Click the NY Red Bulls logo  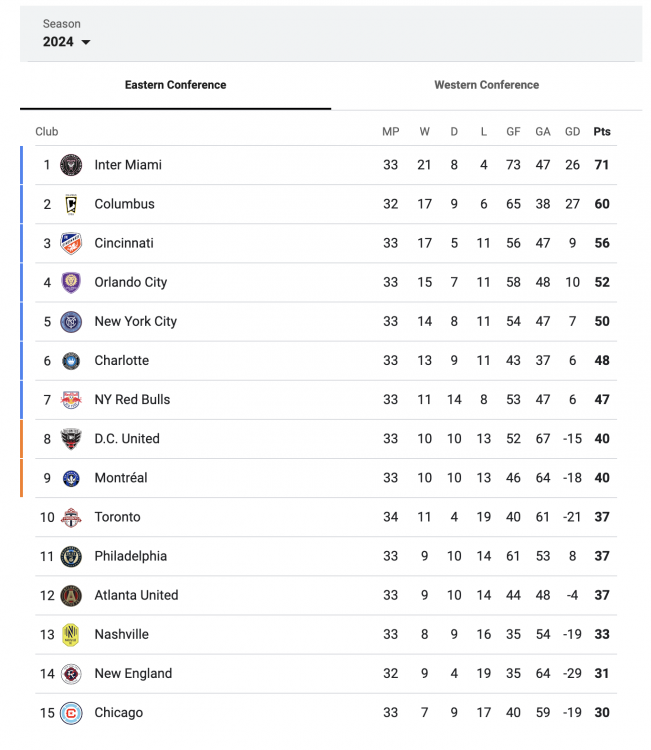(70, 400)
